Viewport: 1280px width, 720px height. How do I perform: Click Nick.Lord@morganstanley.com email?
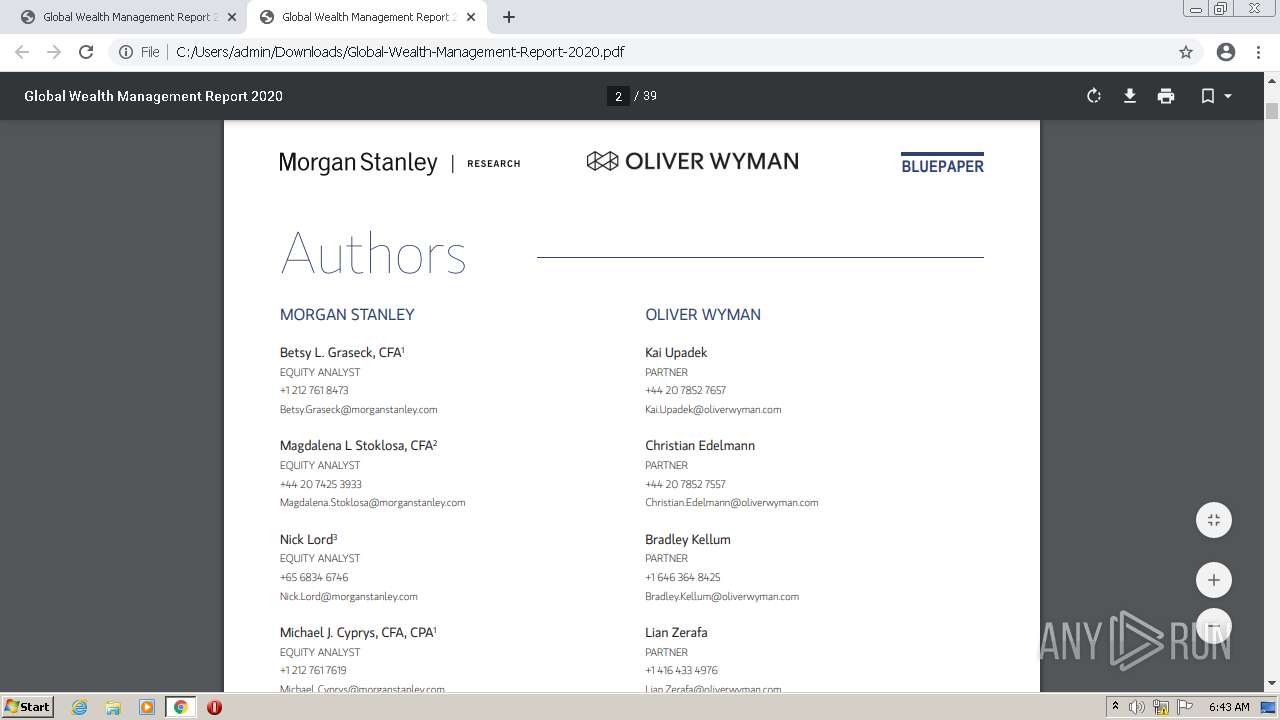(x=348, y=596)
